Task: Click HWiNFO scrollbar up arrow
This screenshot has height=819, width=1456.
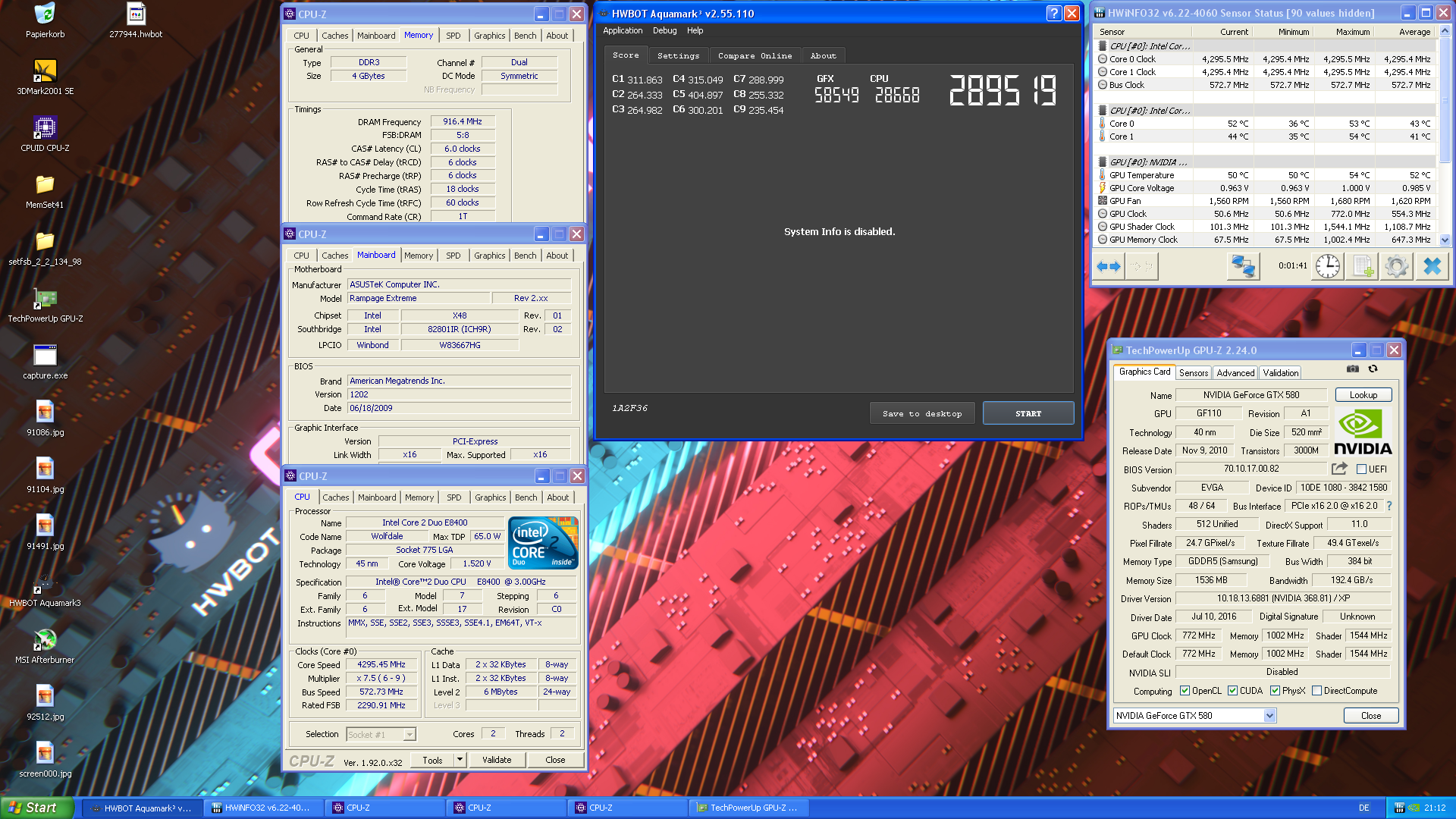Action: 1445,31
